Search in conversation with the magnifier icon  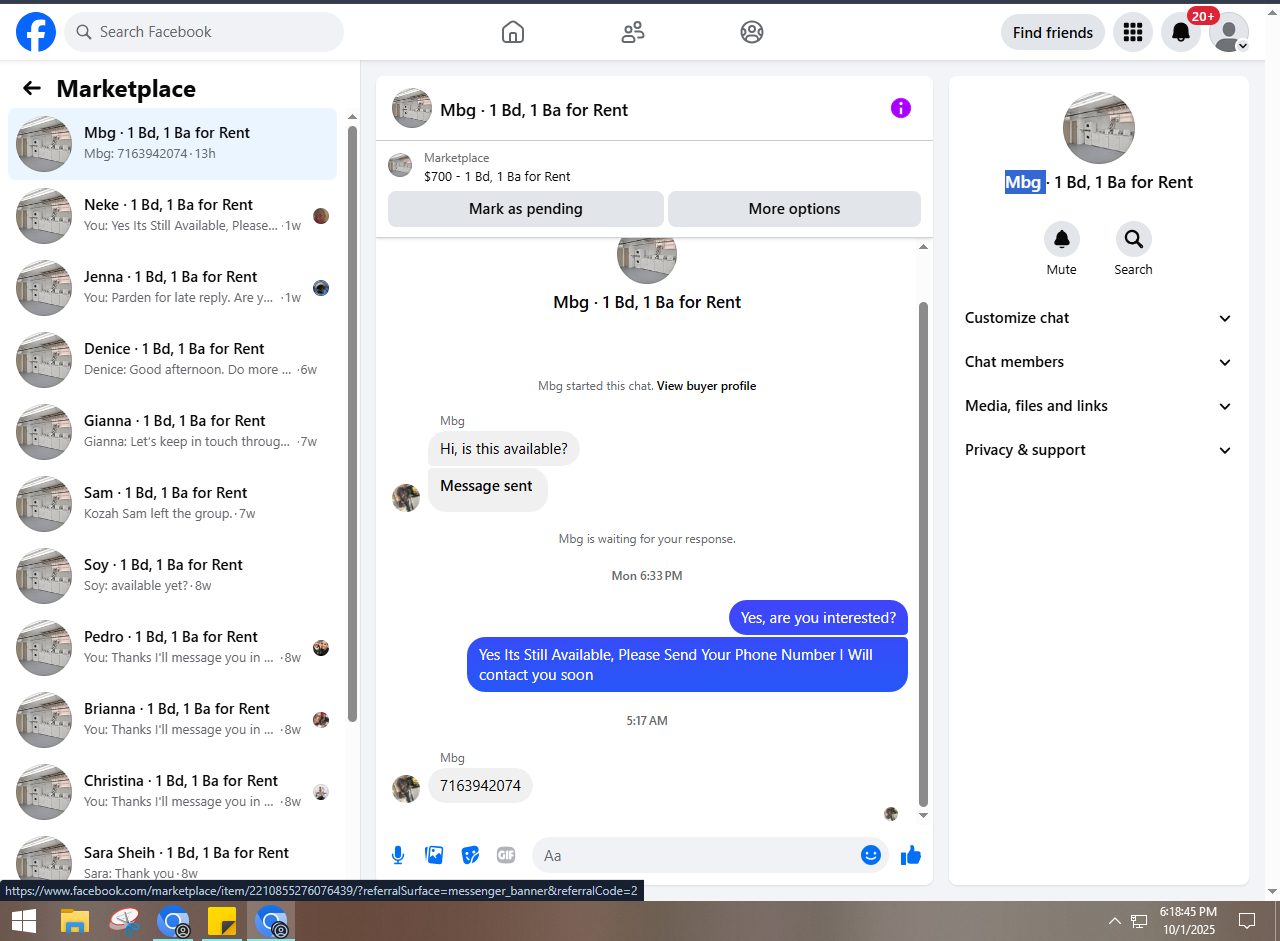tap(1134, 240)
